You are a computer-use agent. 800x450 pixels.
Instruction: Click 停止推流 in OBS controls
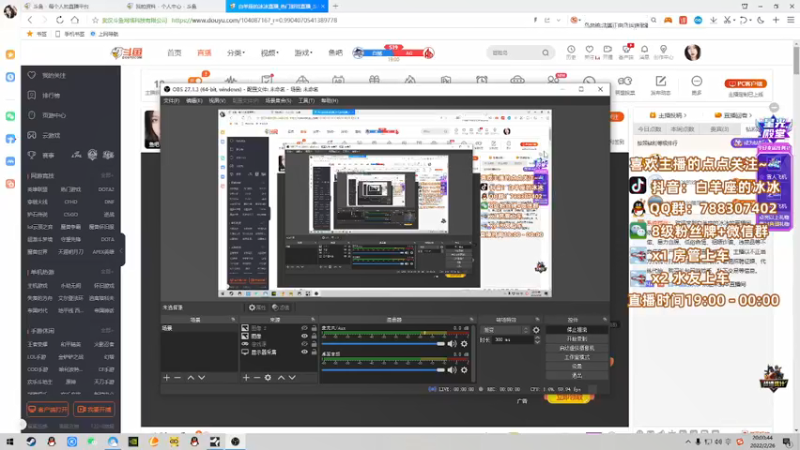577,330
